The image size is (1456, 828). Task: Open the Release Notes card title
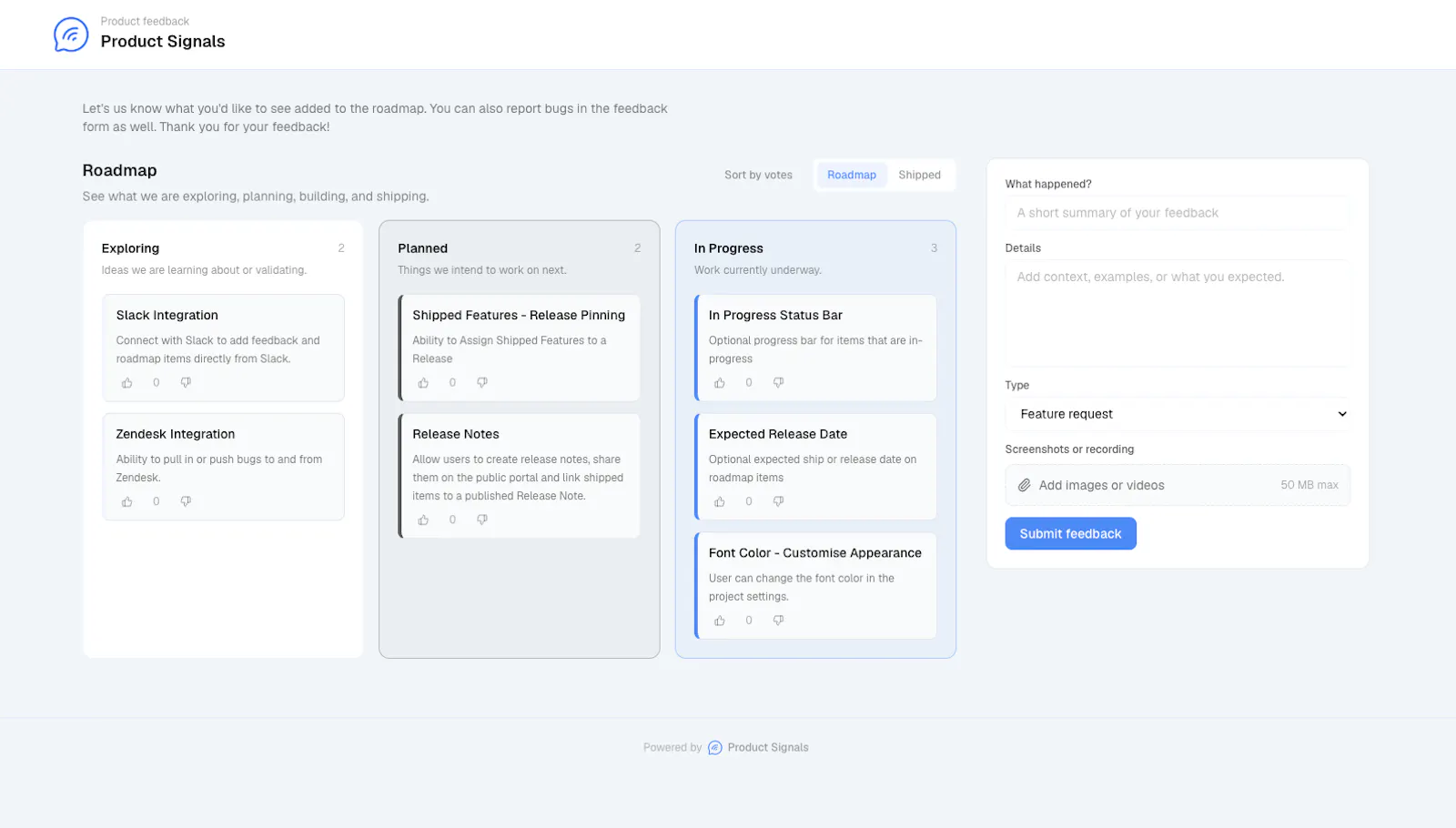click(x=455, y=435)
